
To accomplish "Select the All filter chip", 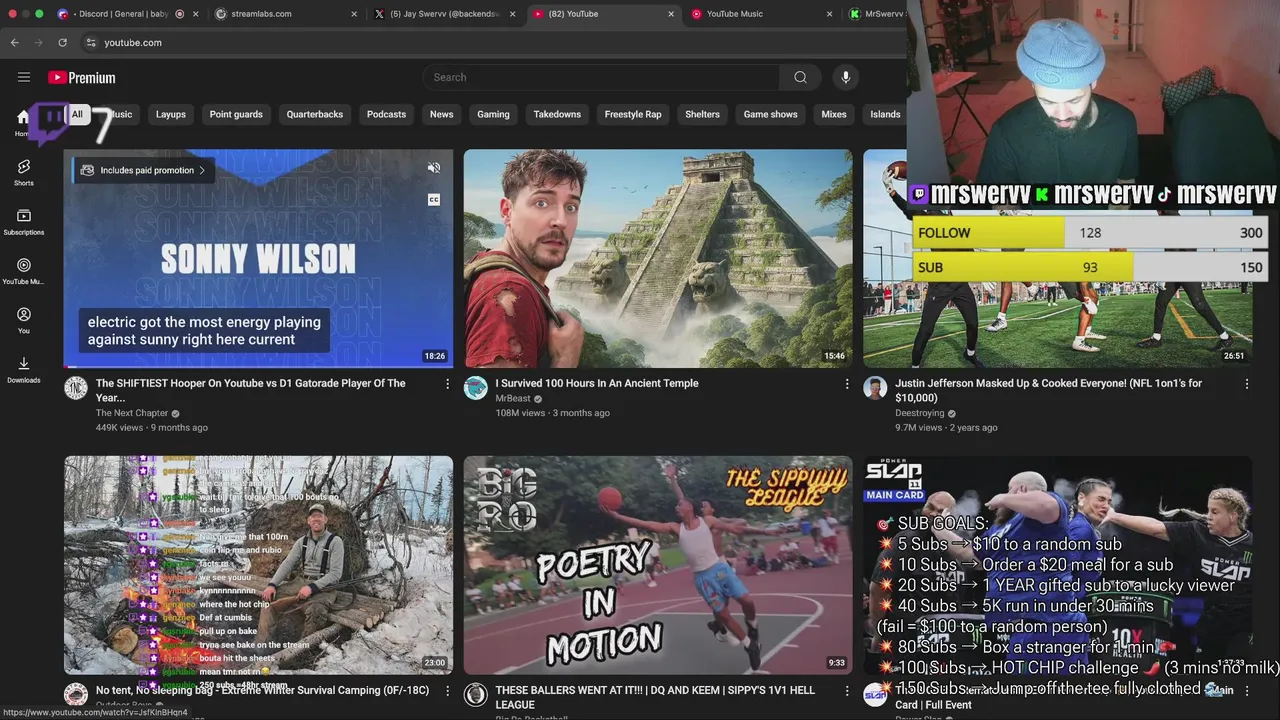I will (77, 114).
